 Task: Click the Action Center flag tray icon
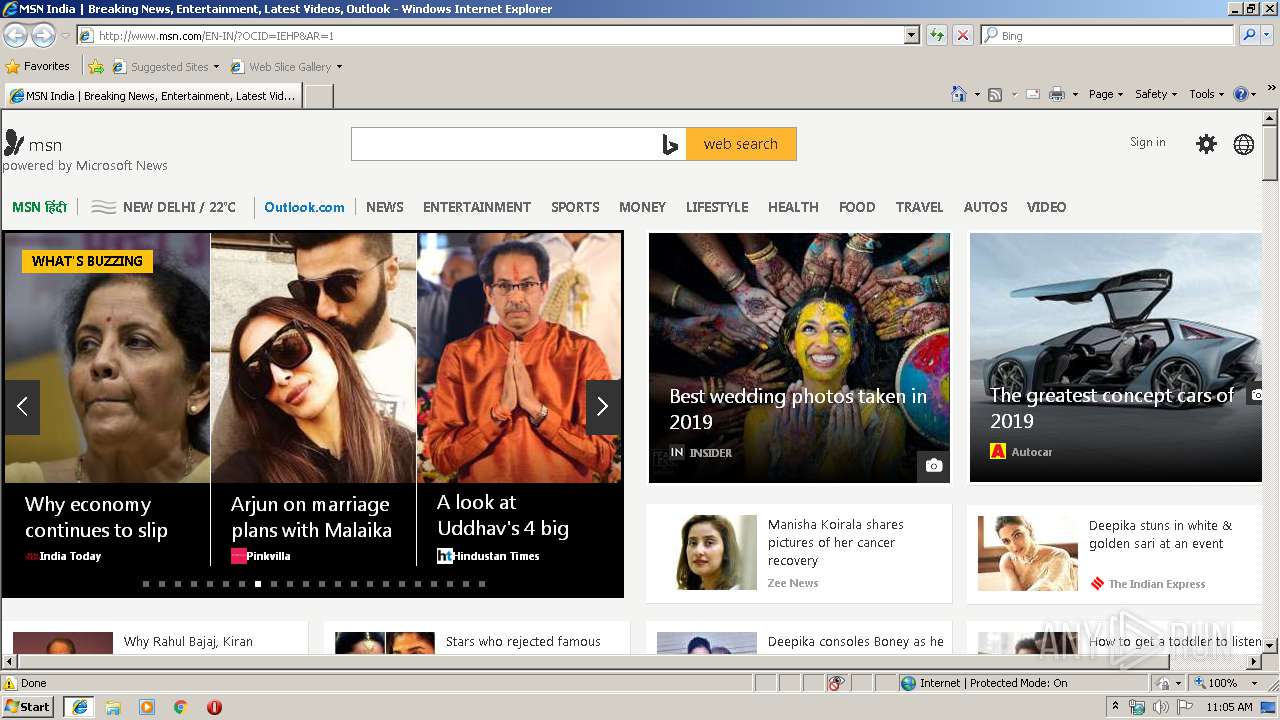pyautogui.click(x=1184, y=707)
